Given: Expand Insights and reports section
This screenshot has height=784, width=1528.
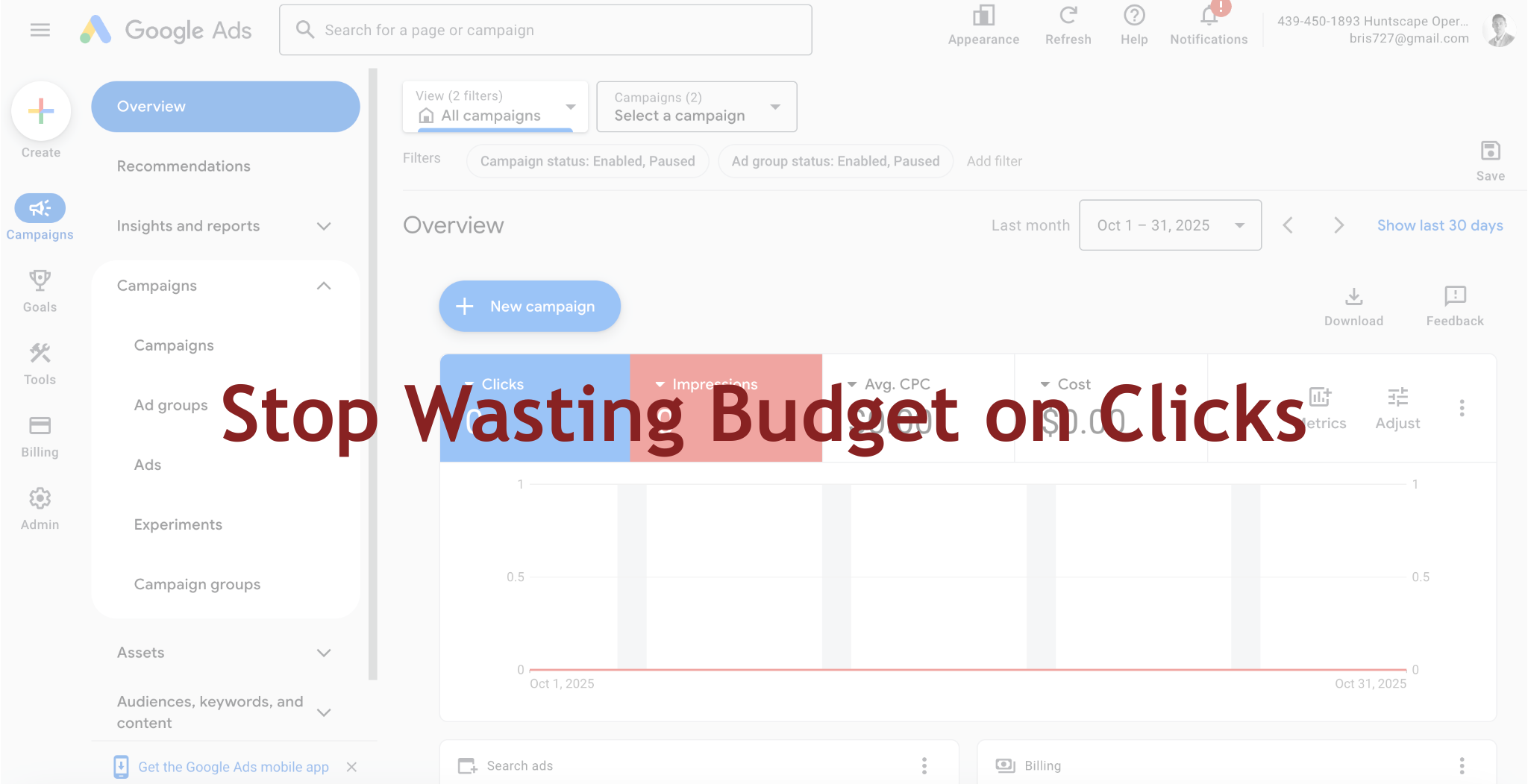Looking at the screenshot, I should [224, 226].
